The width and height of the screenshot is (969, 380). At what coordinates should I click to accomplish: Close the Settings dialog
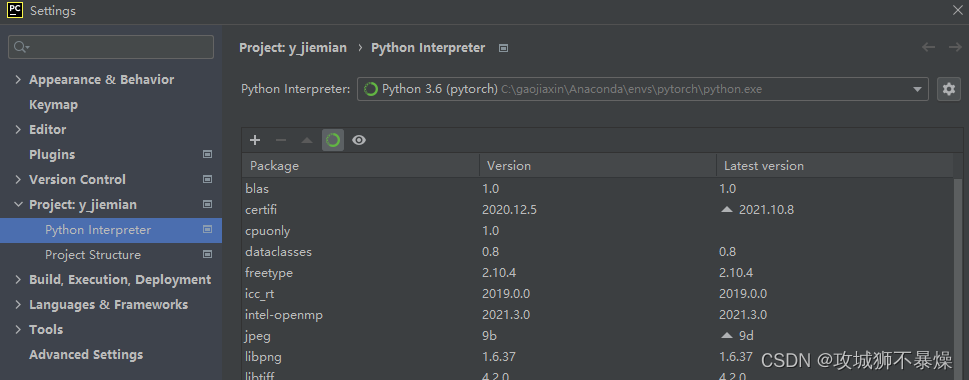coord(957,10)
